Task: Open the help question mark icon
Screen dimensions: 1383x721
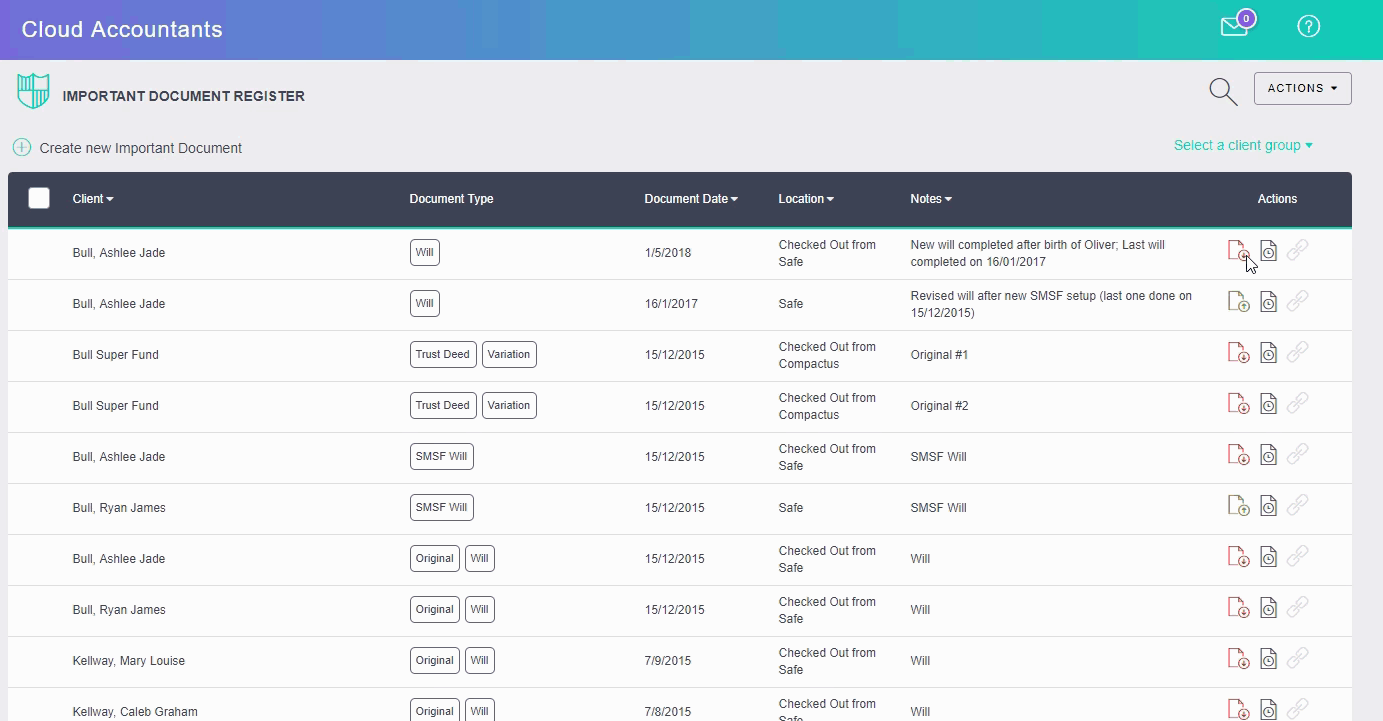Action: 1308,27
